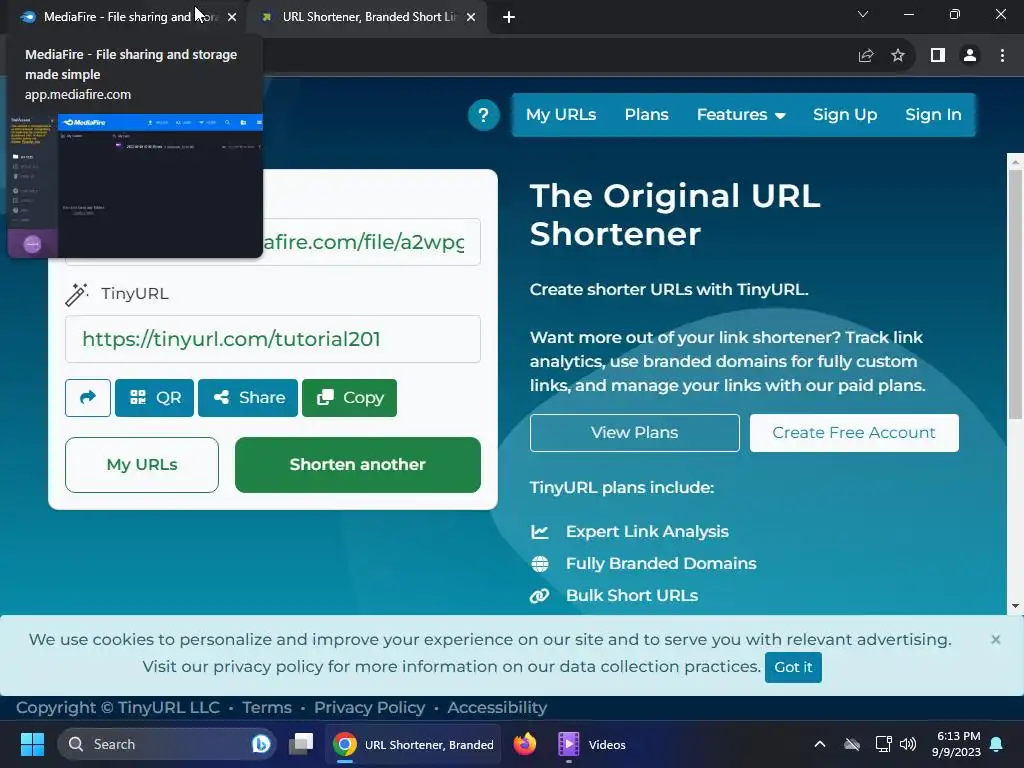Click the OneDrive cloud tray icon
This screenshot has width=1024, height=768.
click(852, 744)
